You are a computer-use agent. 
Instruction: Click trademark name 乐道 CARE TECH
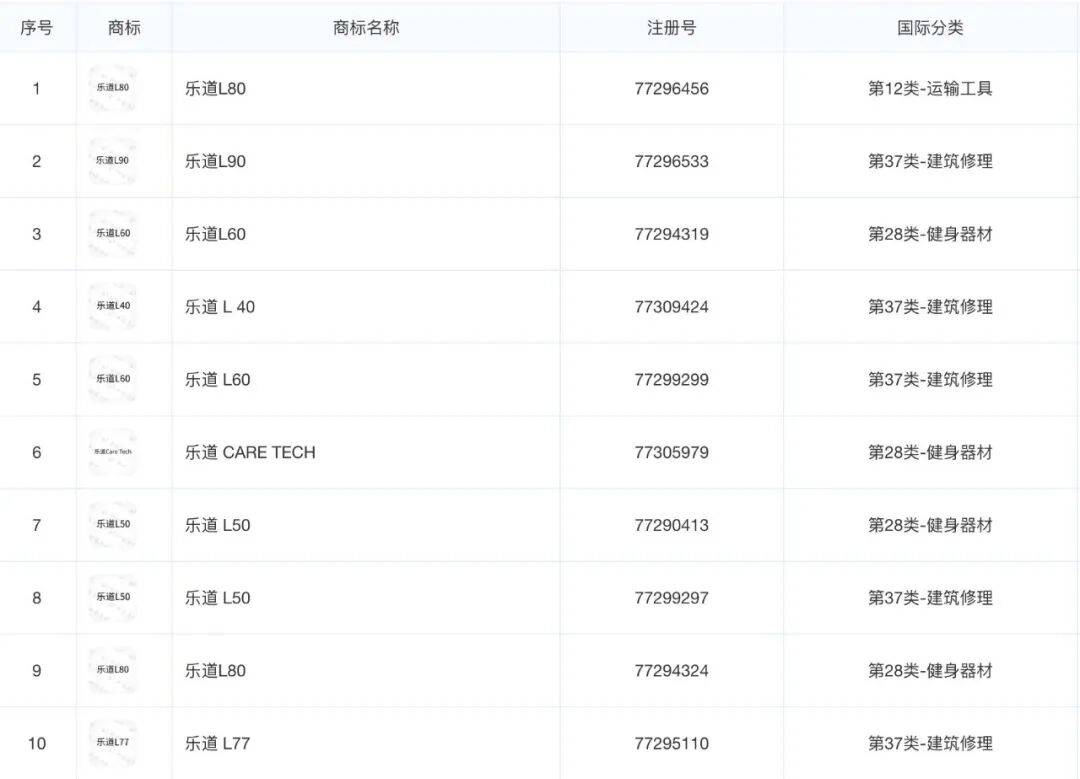point(250,453)
